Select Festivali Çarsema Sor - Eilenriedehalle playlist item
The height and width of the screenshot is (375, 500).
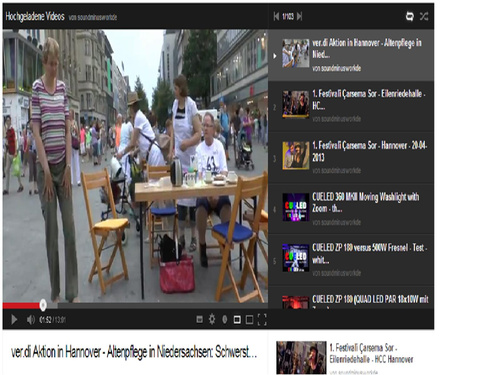pyautogui.click(x=351, y=106)
